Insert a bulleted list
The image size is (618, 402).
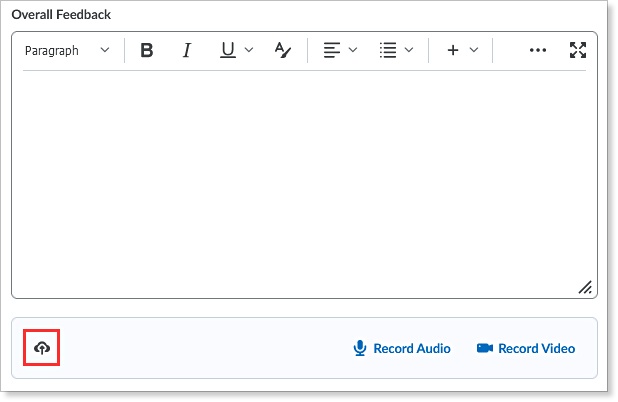click(x=388, y=50)
